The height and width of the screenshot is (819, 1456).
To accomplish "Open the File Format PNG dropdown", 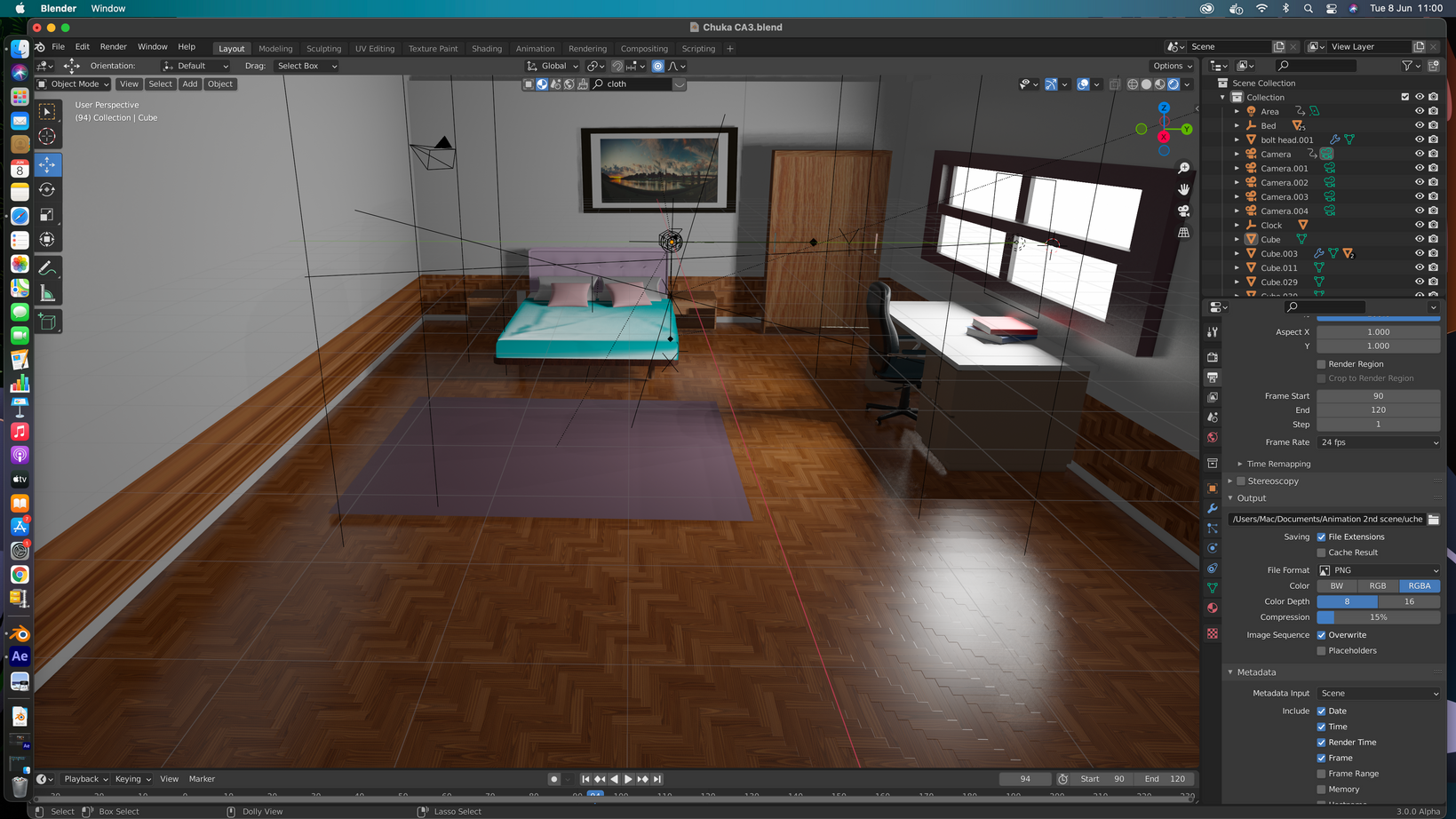I will pyautogui.click(x=1378, y=570).
